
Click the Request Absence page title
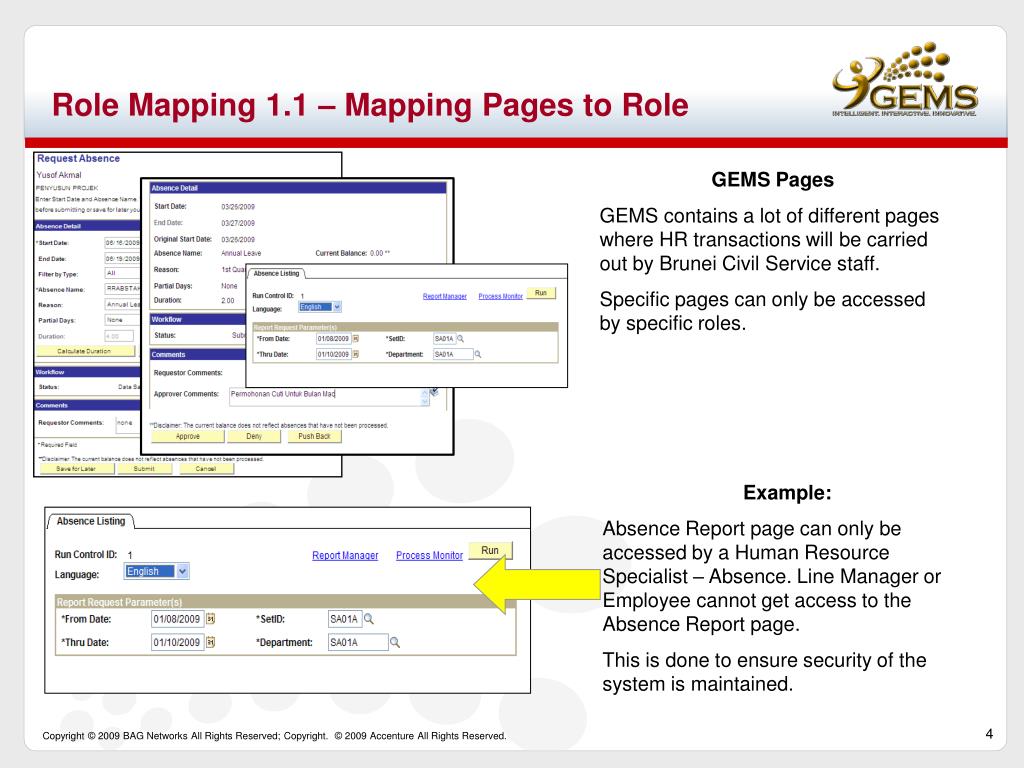point(78,159)
